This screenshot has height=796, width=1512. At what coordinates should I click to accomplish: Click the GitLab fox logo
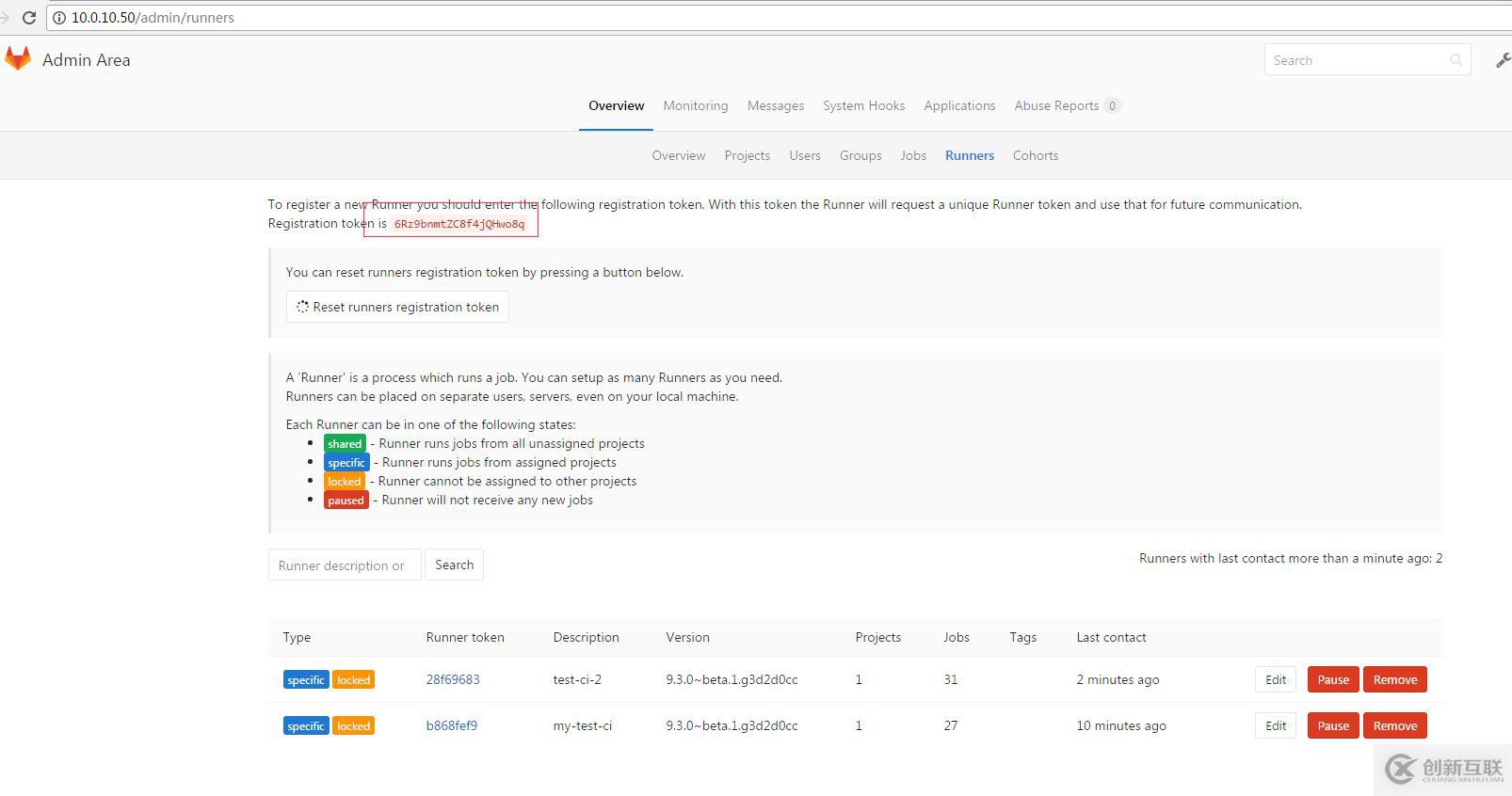point(17,59)
